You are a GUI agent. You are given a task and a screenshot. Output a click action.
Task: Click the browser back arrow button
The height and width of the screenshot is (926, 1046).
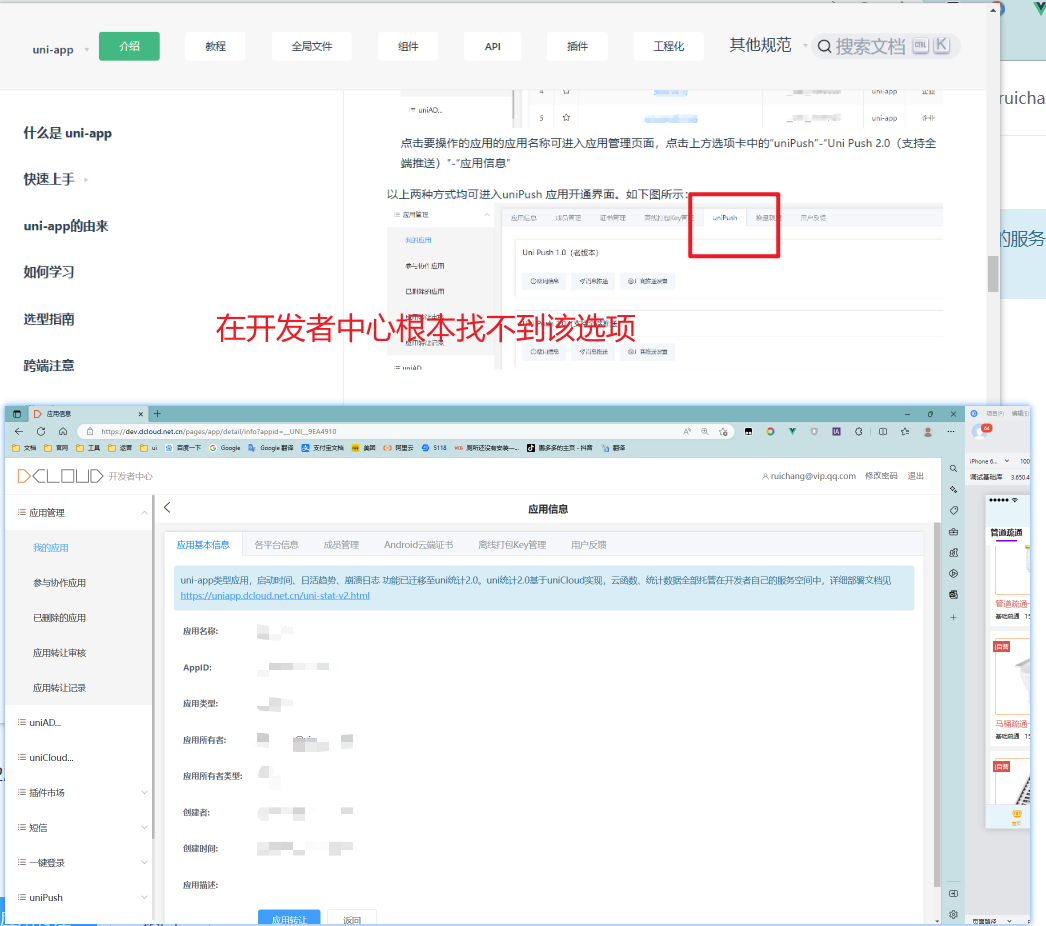click(19, 431)
